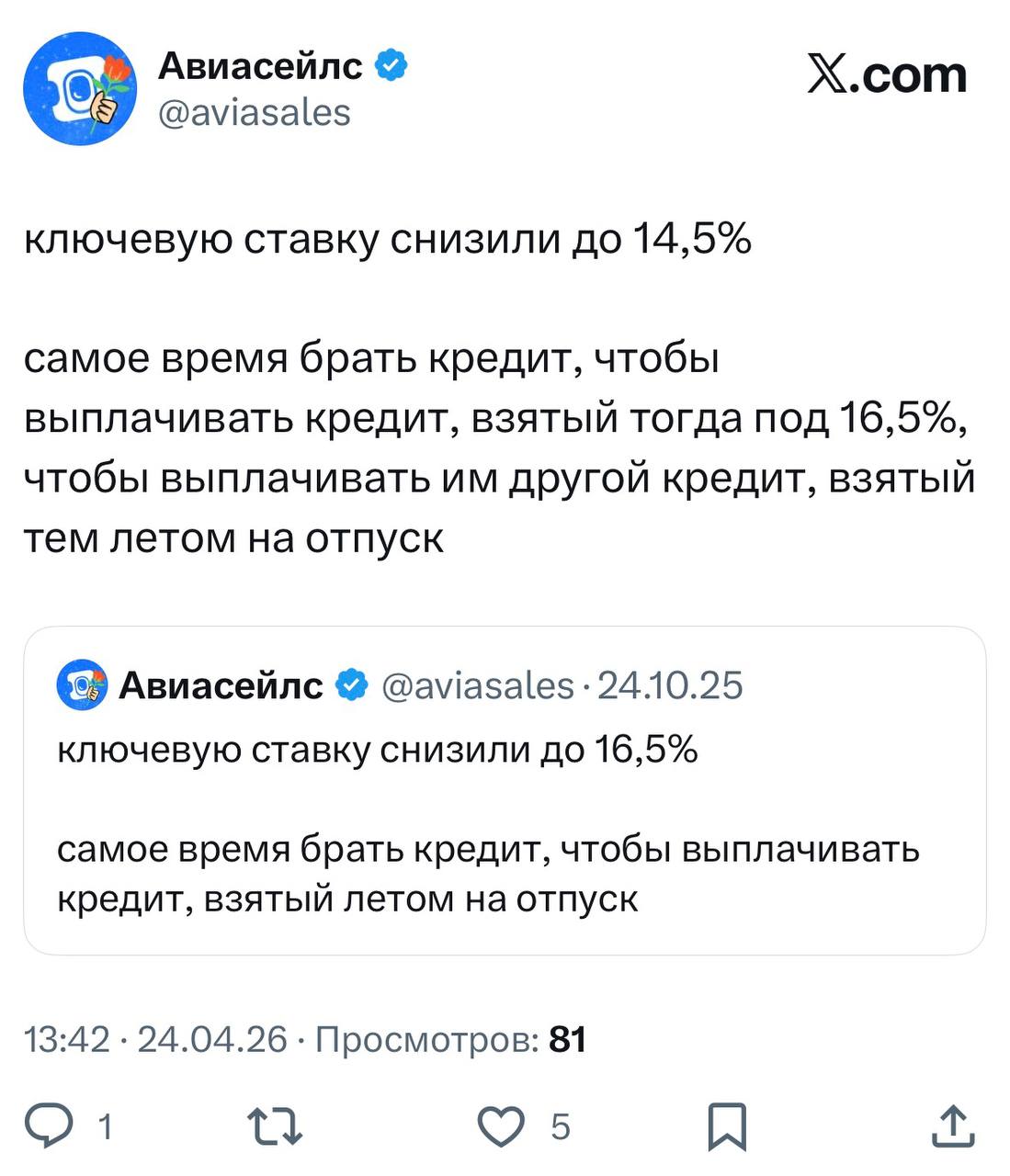
Task: Click the reply count number 1
Action: pos(105,1126)
